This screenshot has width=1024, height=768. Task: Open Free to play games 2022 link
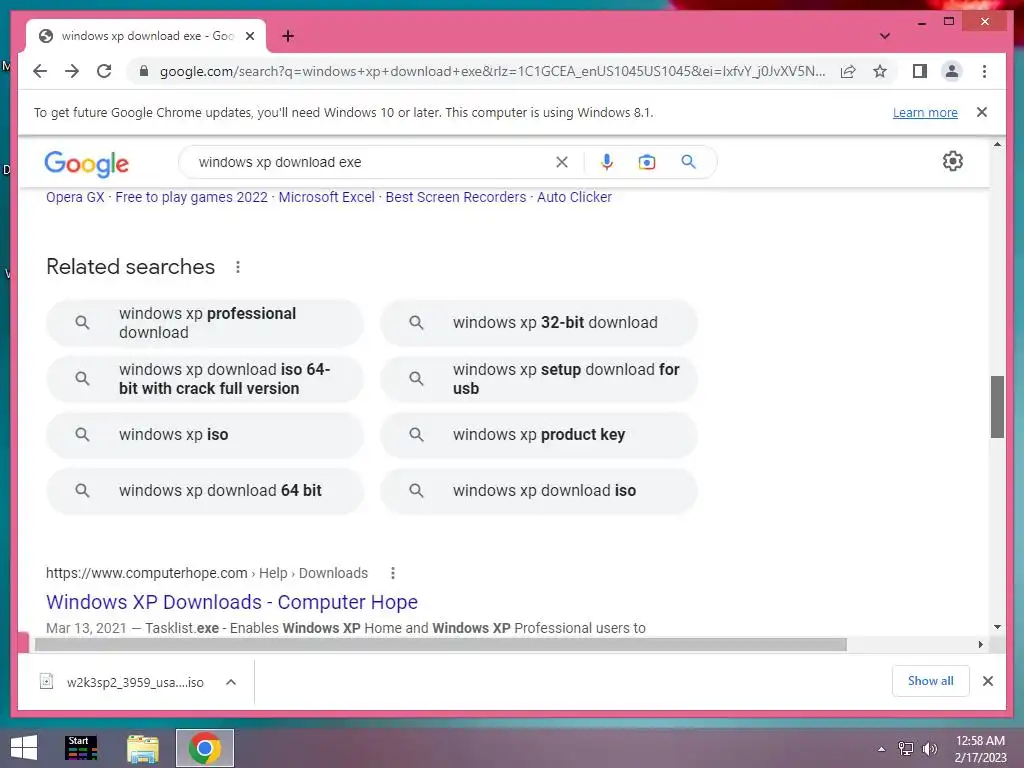pos(191,197)
